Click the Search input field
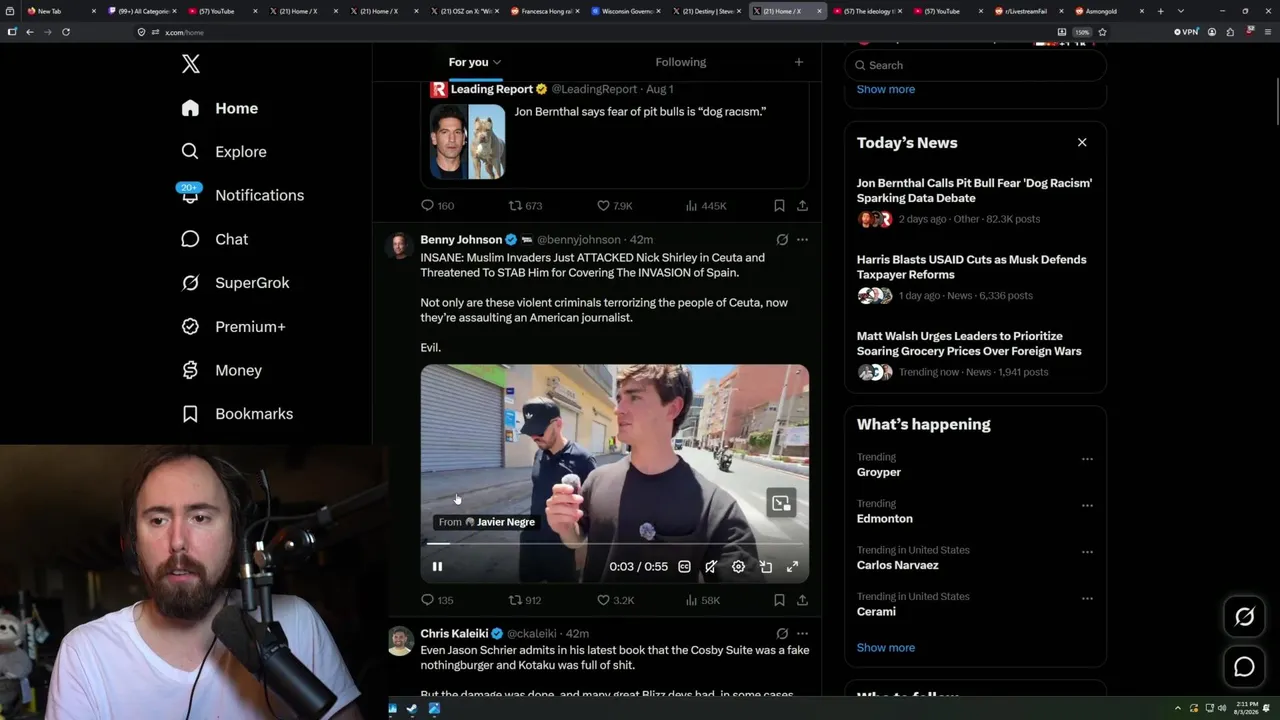Viewport: 1280px width, 720px height. [976, 65]
